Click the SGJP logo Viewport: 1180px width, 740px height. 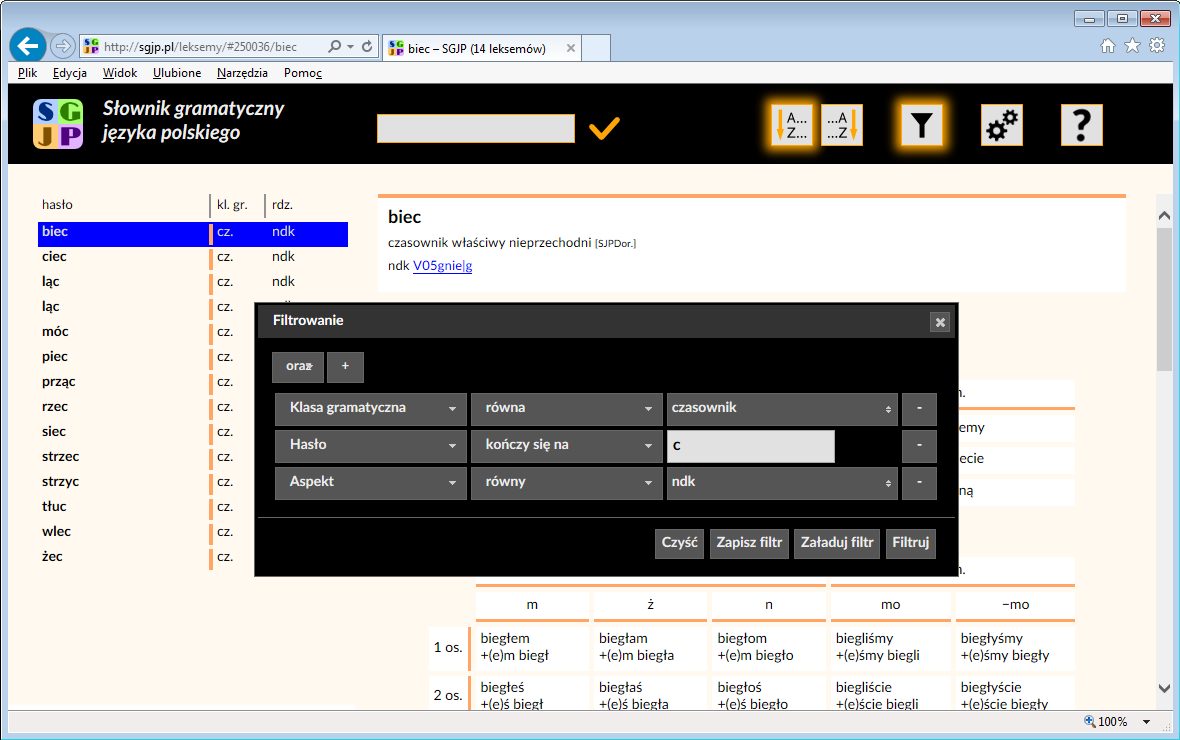tap(58, 125)
